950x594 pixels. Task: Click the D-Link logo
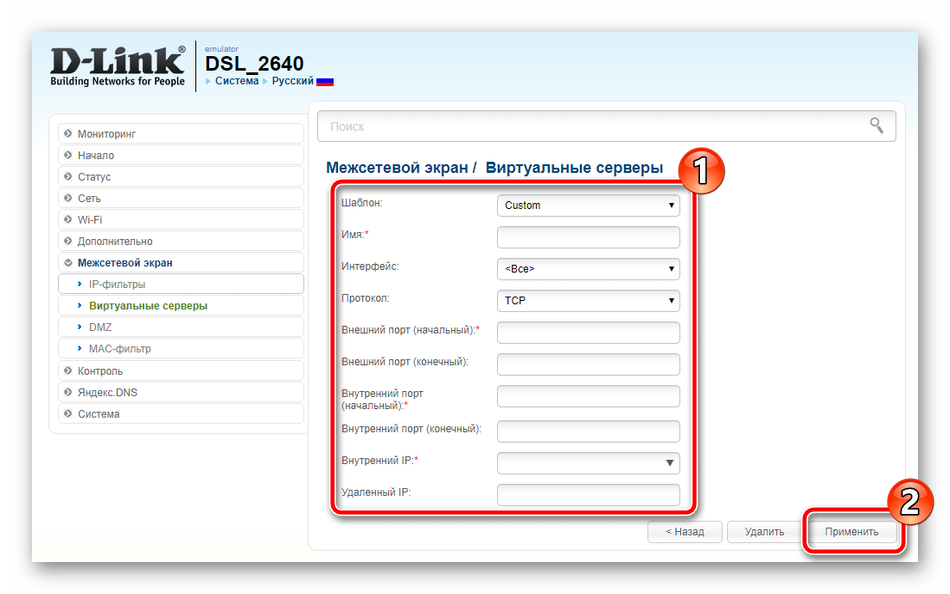pyautogui.click(x=117, y=66)
